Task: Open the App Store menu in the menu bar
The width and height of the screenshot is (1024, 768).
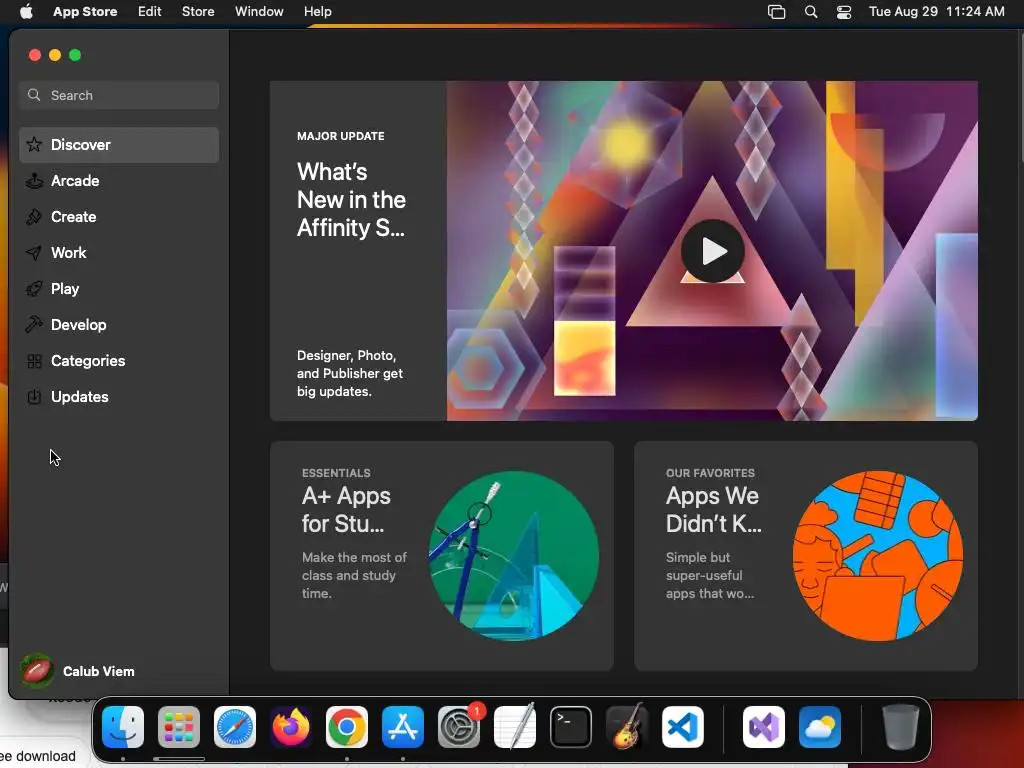Action: pyautogui.click(x=85, y=12)
